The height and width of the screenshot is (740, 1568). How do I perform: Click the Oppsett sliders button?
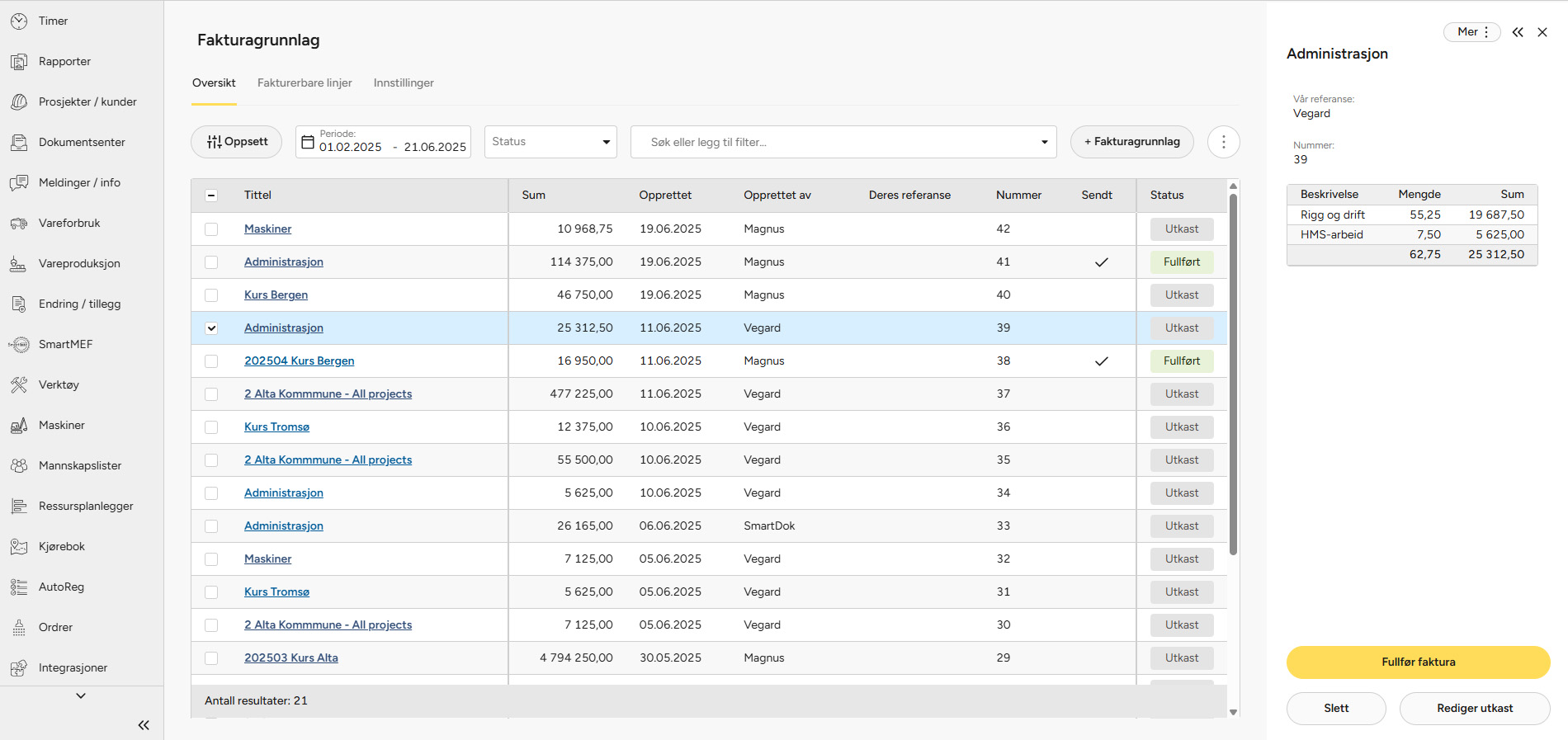(x=236, y=142)
